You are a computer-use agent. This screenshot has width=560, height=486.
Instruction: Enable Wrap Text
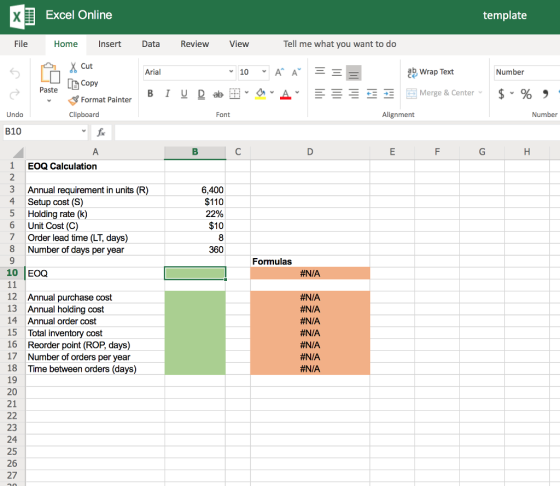click(x=431, y=72)
